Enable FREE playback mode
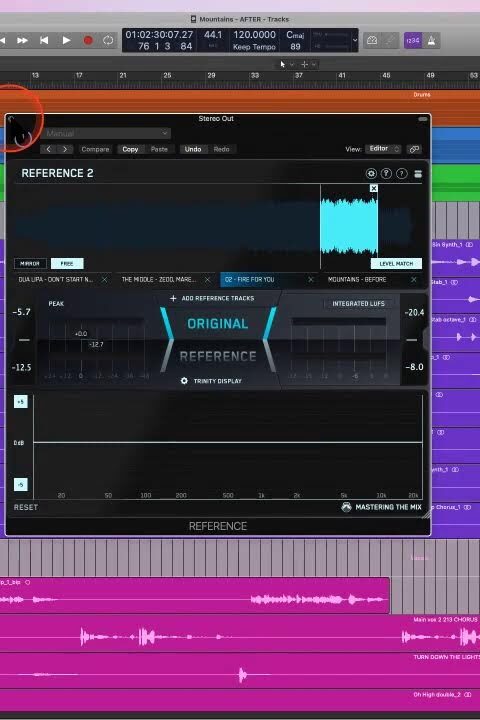The width and height of the screenshot is (480, 720). [x=67, y=264]
